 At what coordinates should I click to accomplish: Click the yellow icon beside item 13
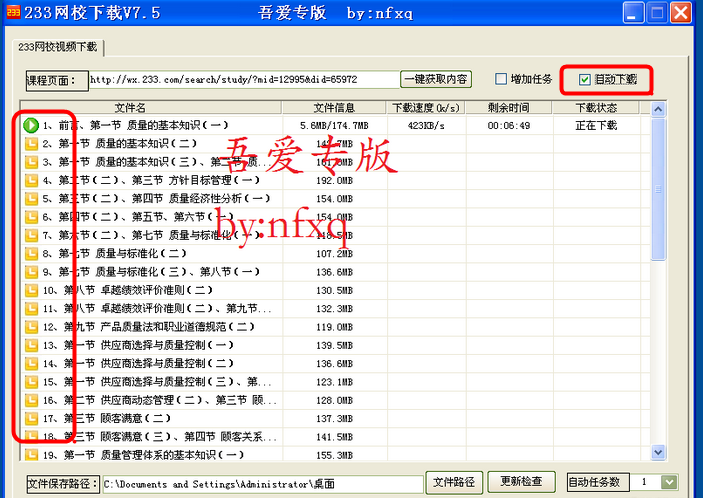tap(31, 345)
